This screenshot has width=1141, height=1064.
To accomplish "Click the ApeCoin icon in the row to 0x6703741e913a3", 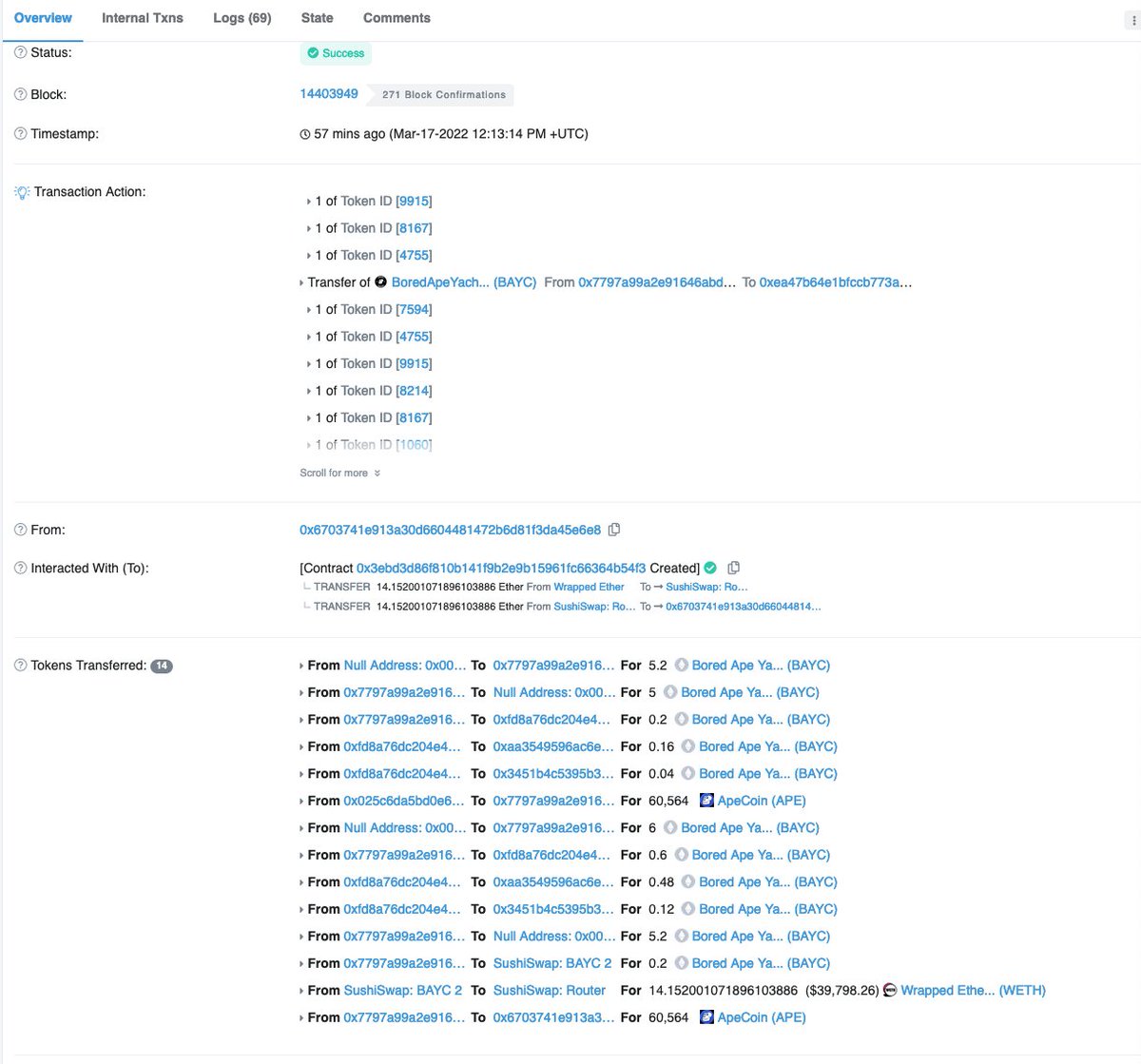I will [706, 1017].
